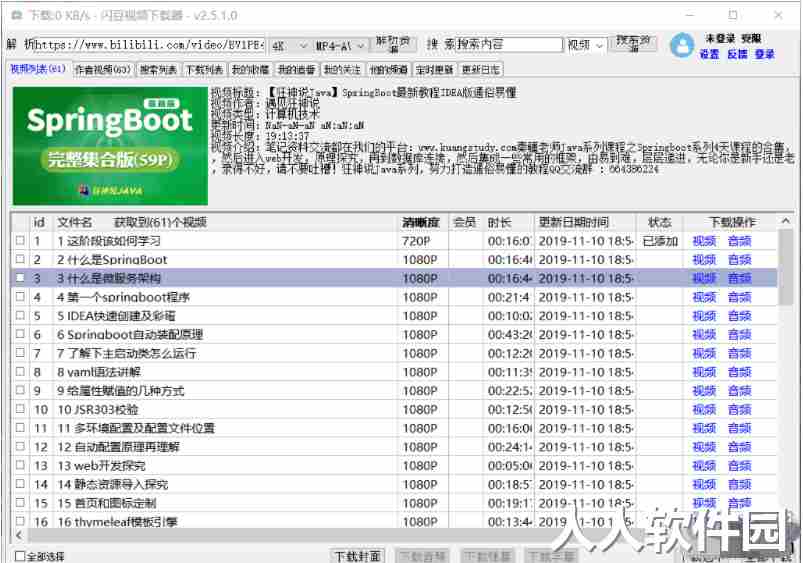The image size is (803, 563).
Task: Open the 设置 settings link
Action: pos(709,54)
